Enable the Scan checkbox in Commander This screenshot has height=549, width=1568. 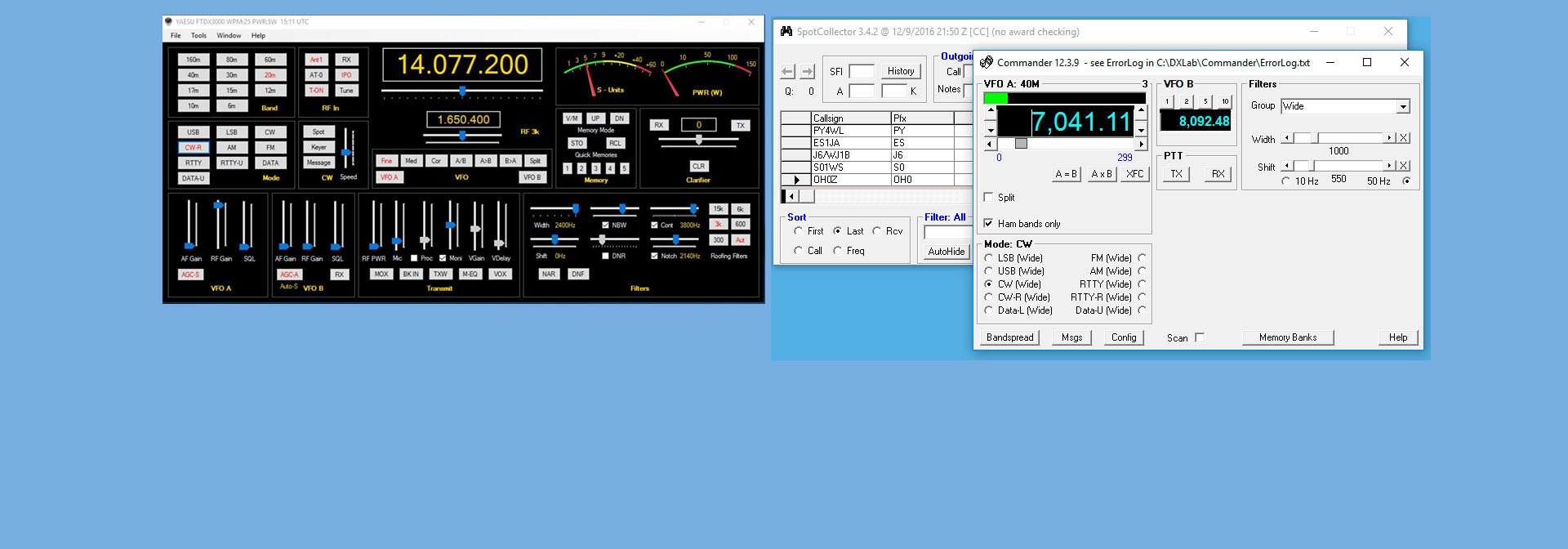(1200, 337)
